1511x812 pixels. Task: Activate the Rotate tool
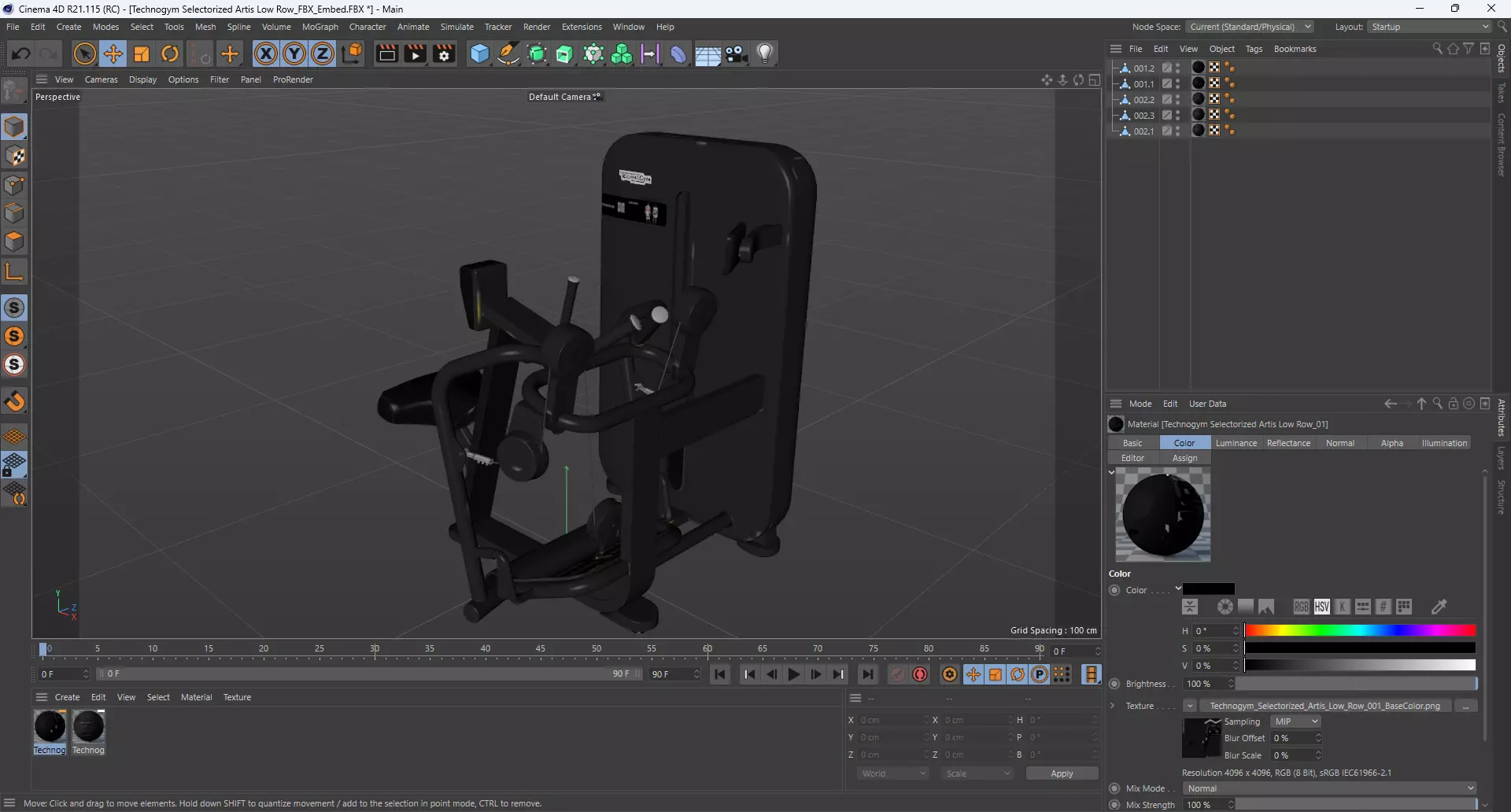click(x=170, y=54)
